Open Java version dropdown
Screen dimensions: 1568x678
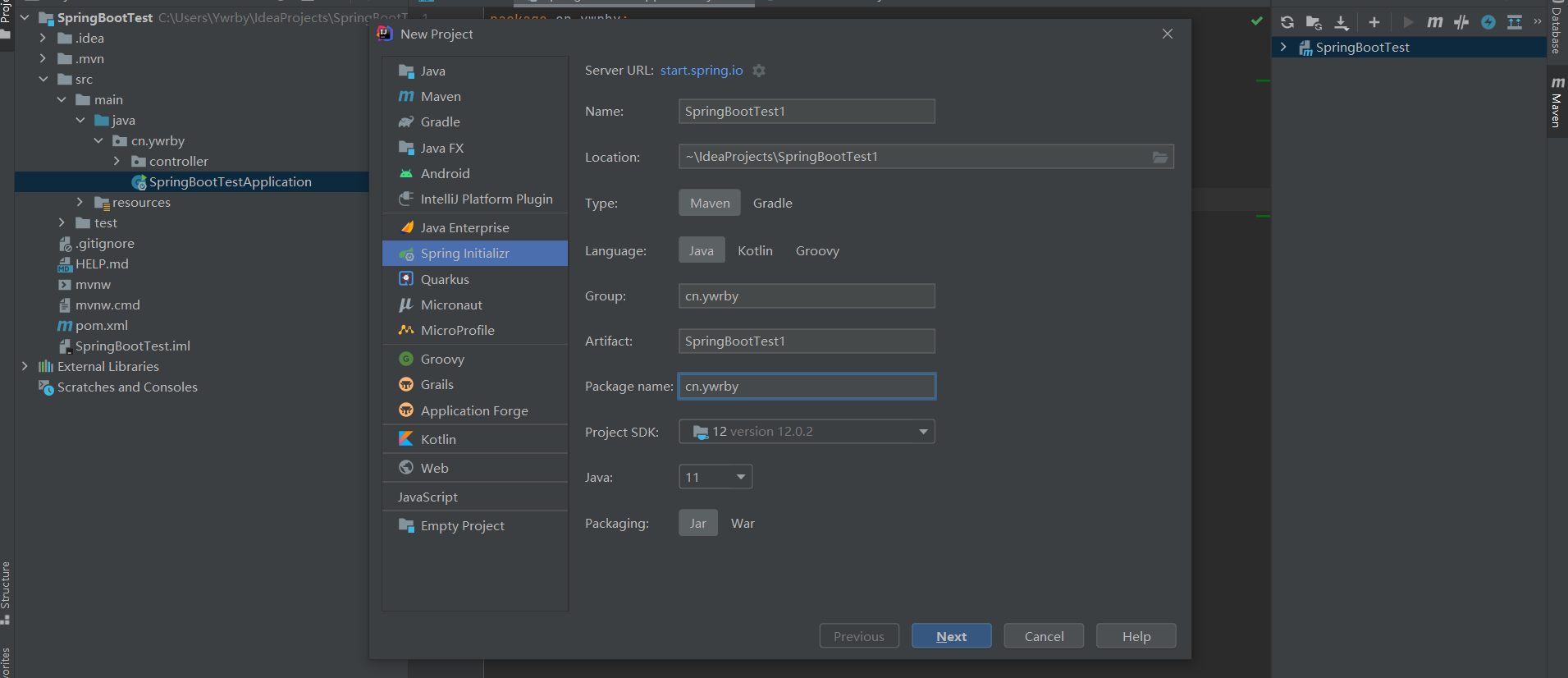(715, 477)
